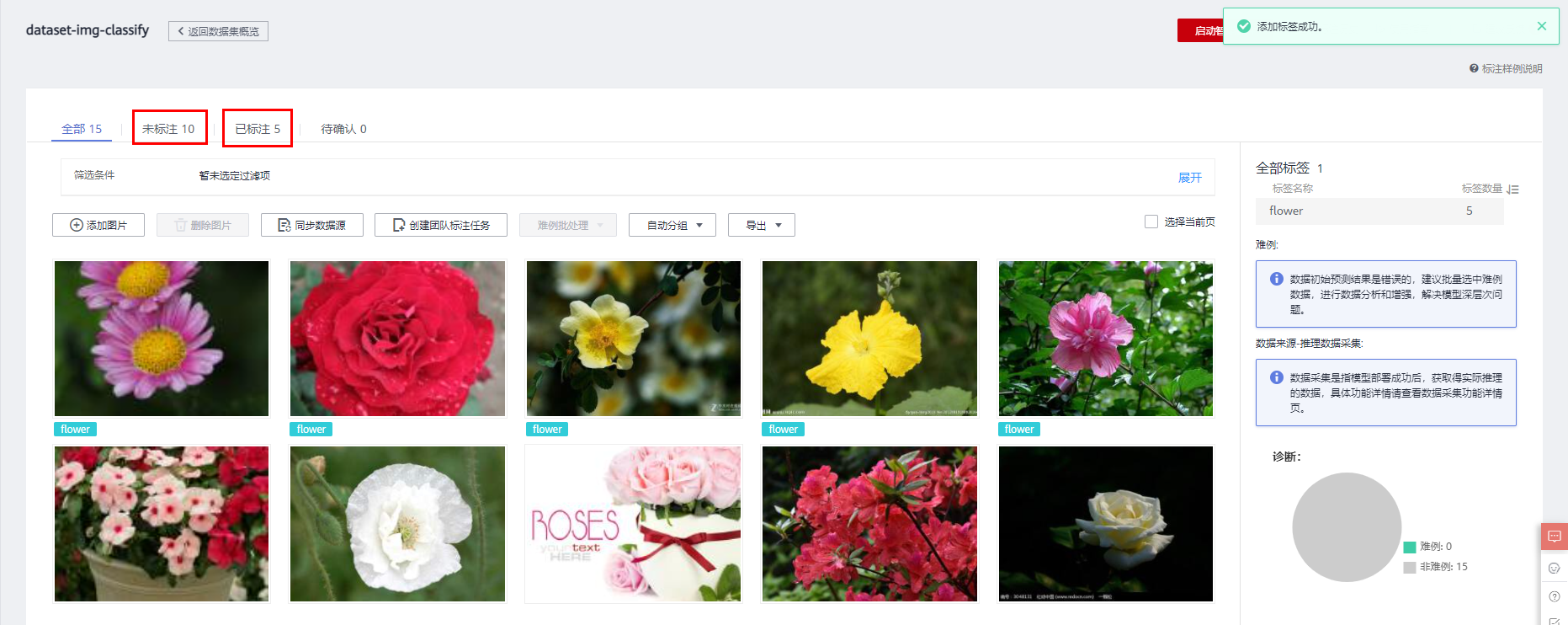Click the 返回数据集概览 back button
This screenshot has height=625, width=1568.
coord(218,31)
